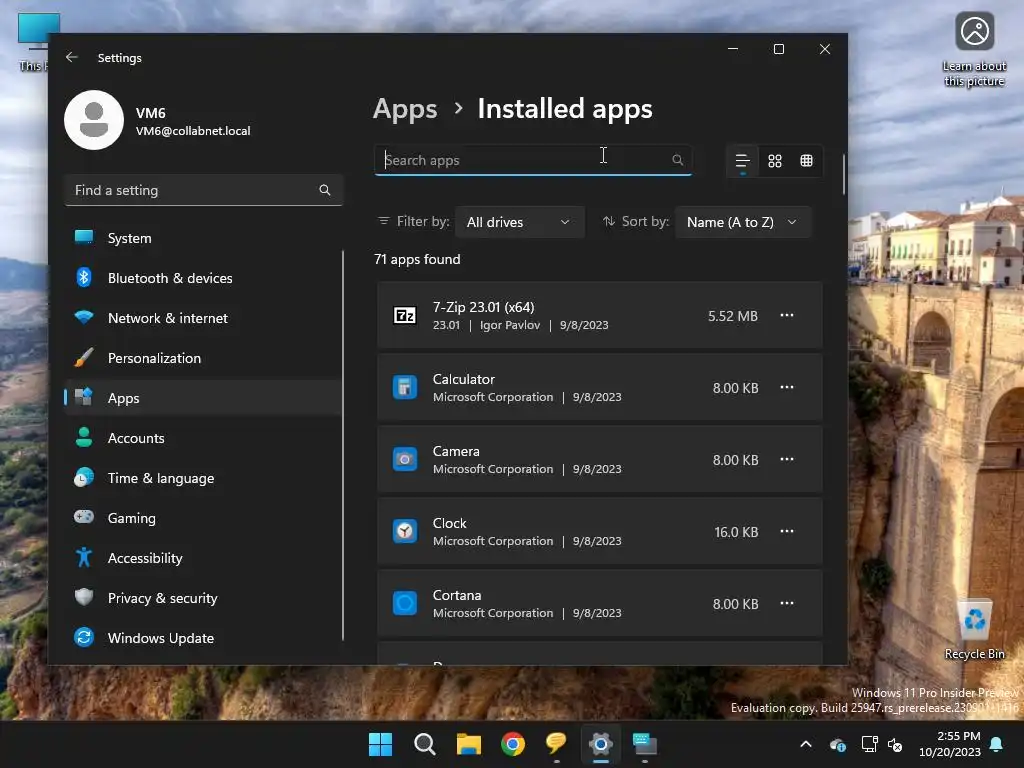Click the search icon in Find a setting
This screenshot has width=1024, height=768.
tap(325, 190)
